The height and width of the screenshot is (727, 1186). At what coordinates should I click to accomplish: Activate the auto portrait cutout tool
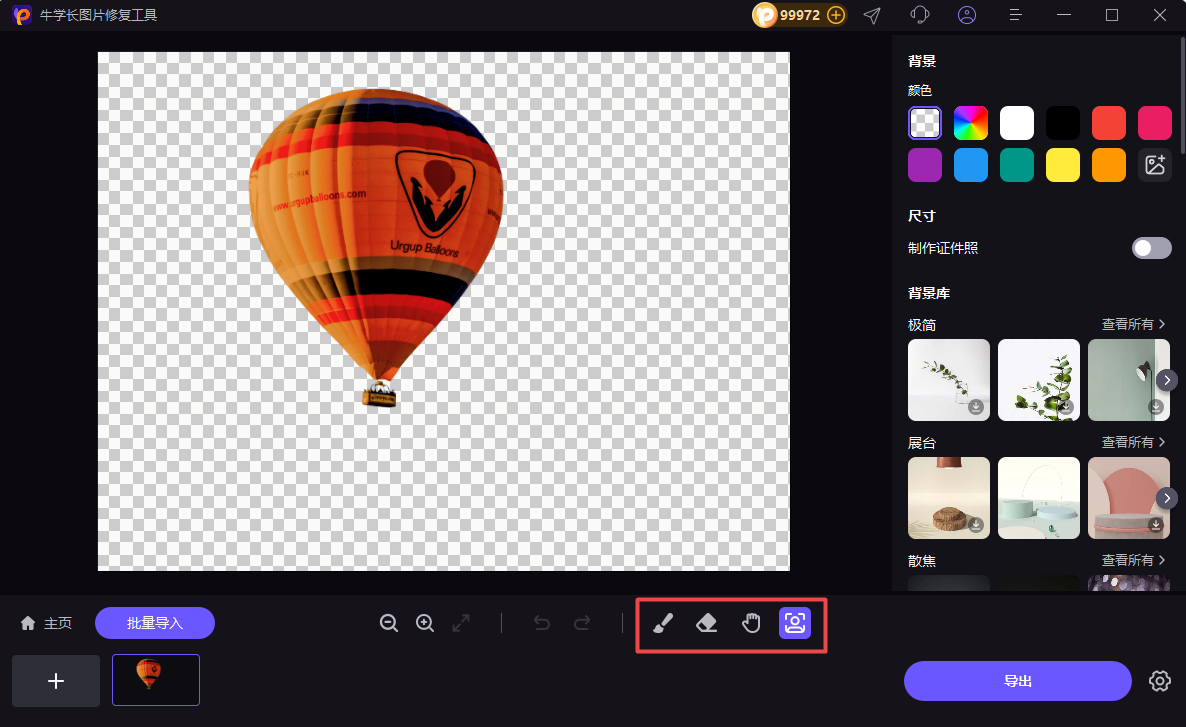coord(795,623)
